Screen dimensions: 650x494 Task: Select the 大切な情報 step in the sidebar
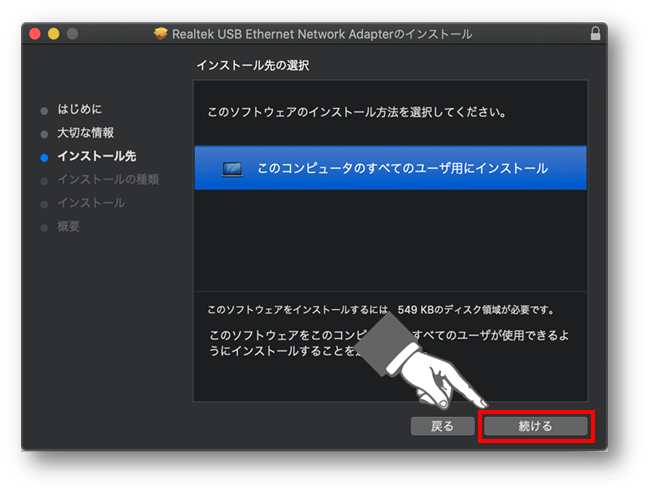(85, 133)
